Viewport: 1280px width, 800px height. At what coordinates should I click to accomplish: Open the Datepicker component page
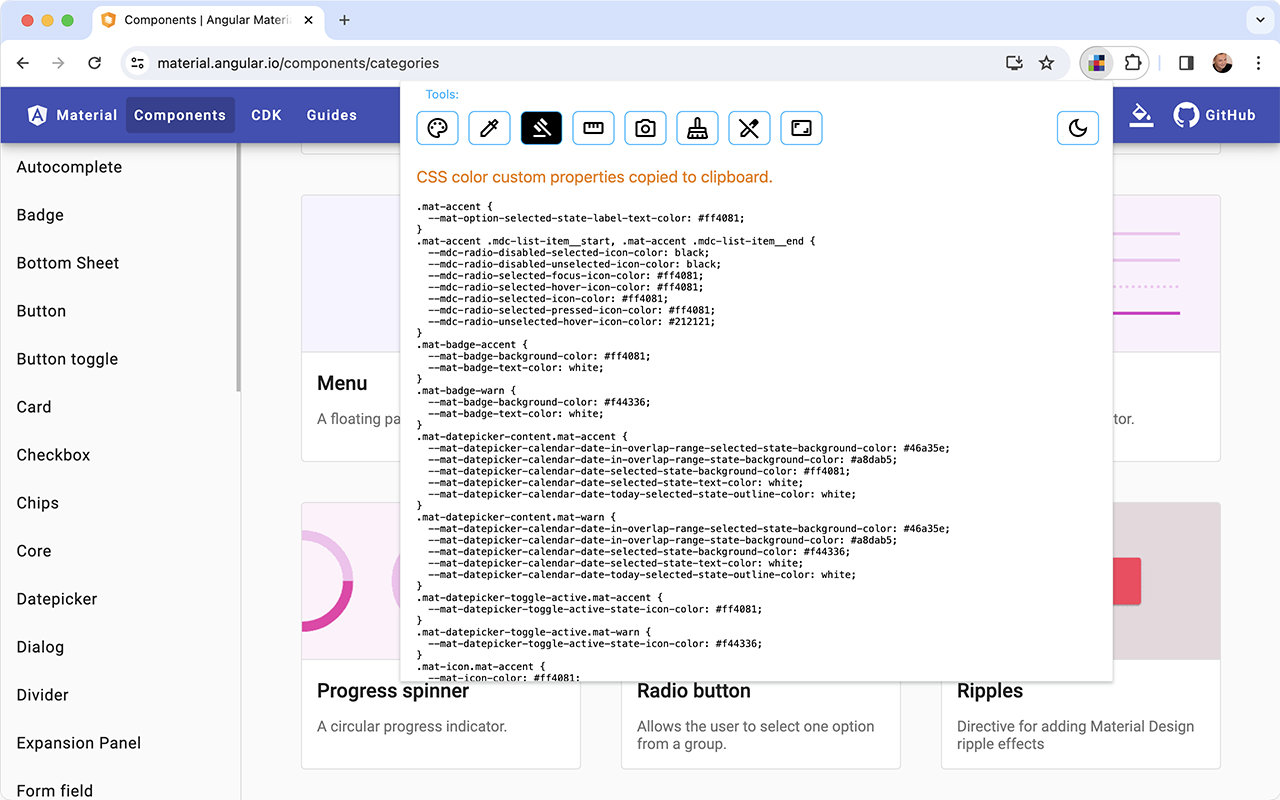point(56,599)
